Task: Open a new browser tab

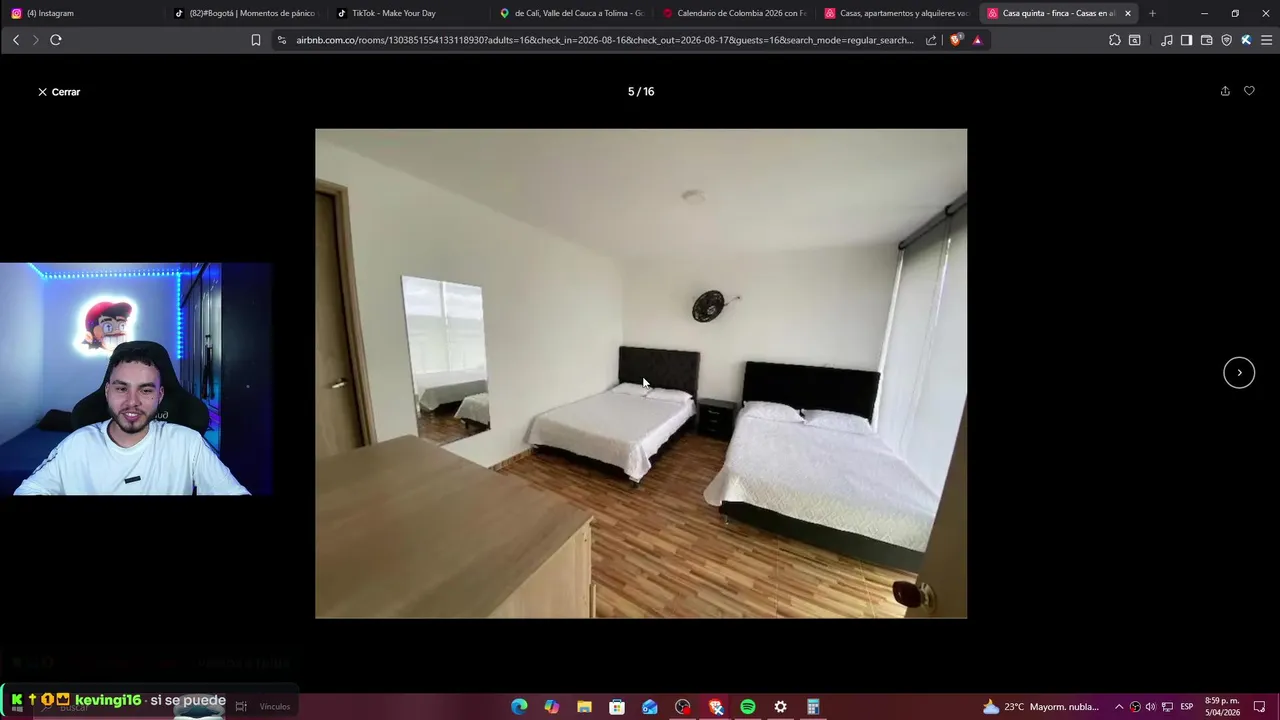Action: coord(1152,13)
